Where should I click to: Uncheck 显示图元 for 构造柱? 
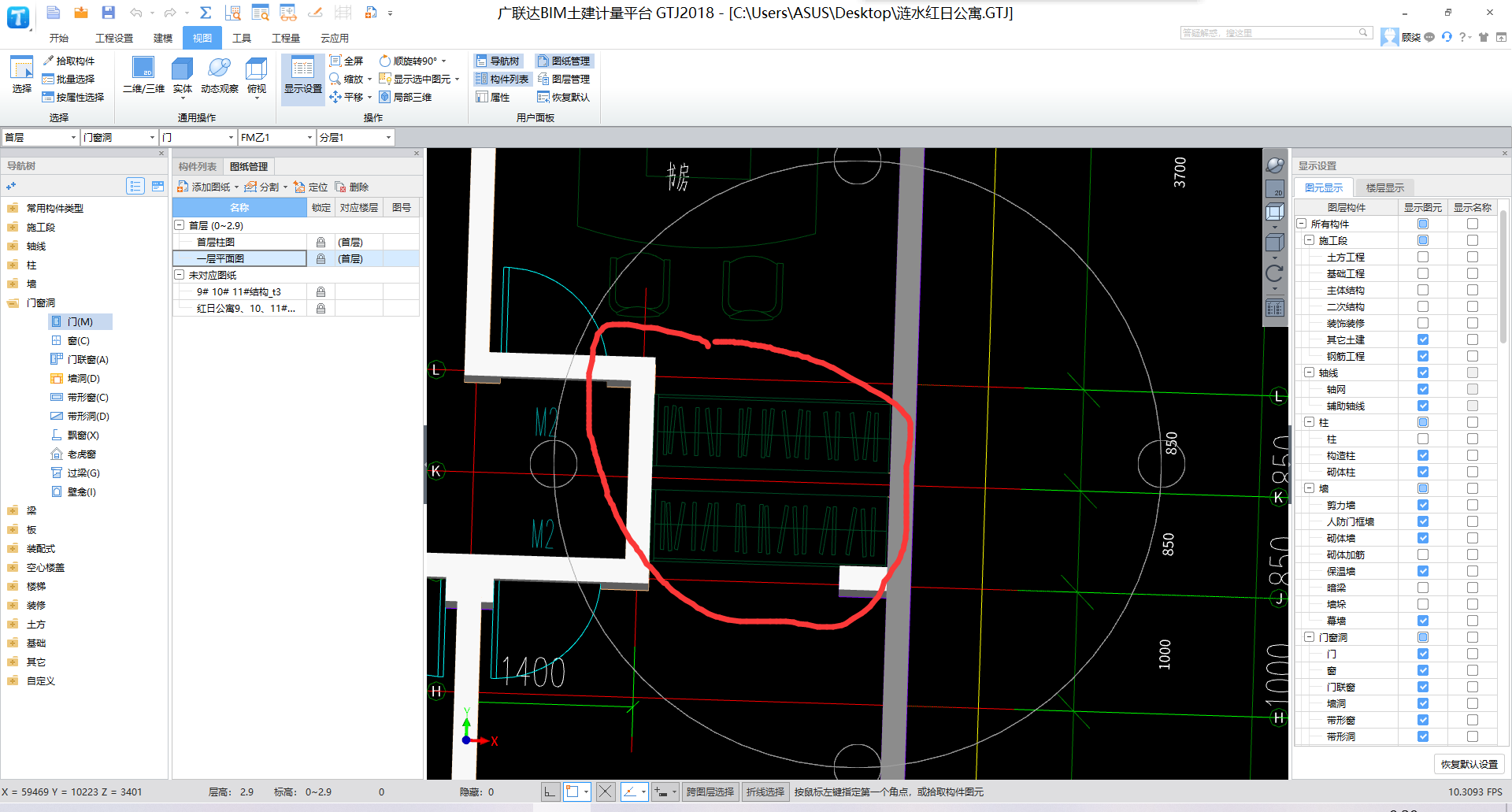pos(1423,455)
